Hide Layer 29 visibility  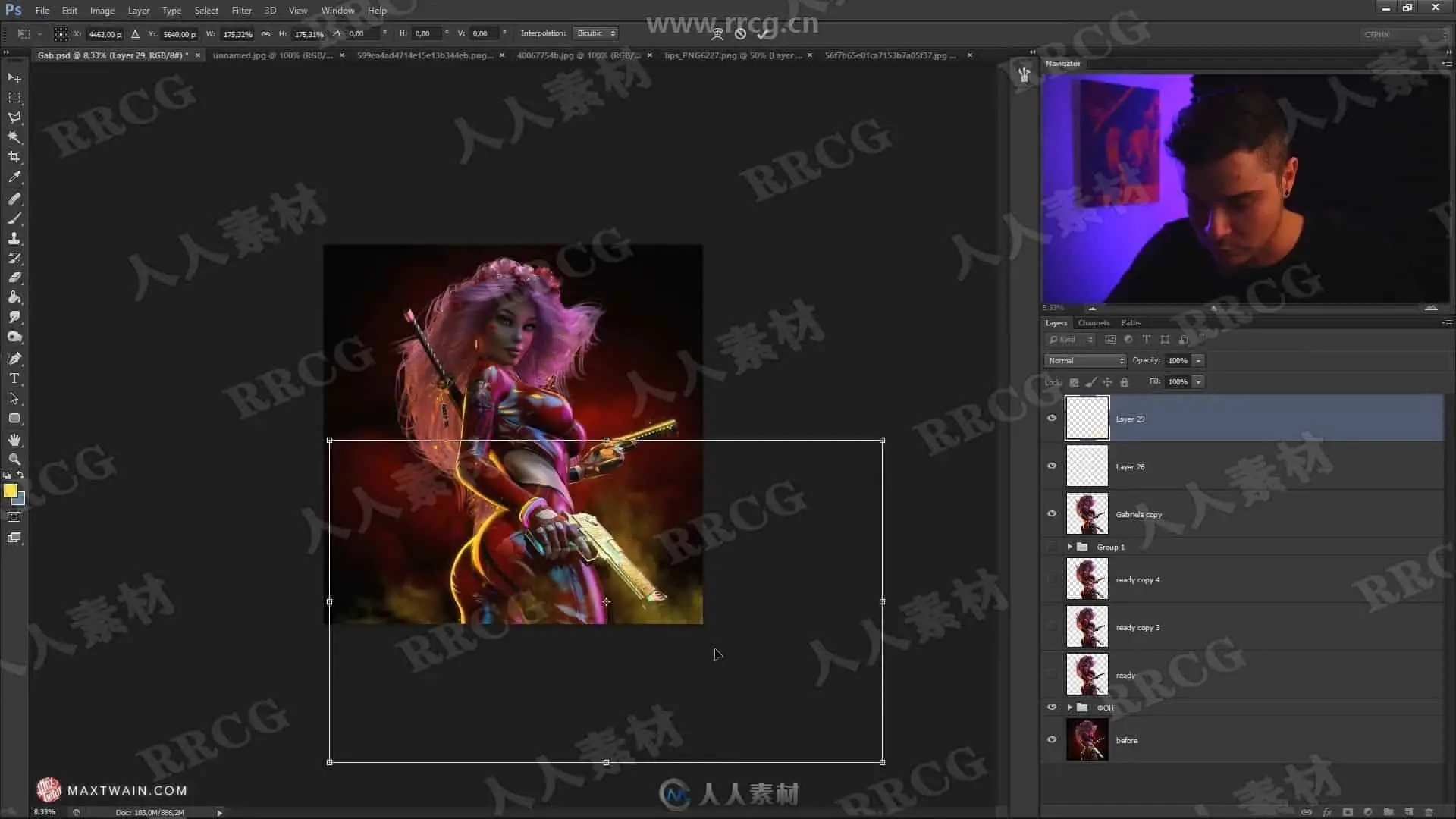[1052, 418]
